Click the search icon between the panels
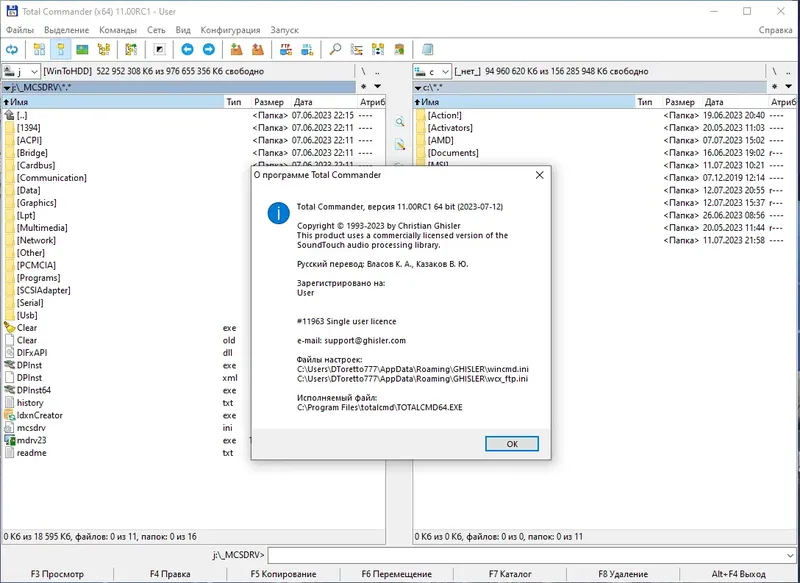Screen dimensions: 800x583 pos(400,122)
